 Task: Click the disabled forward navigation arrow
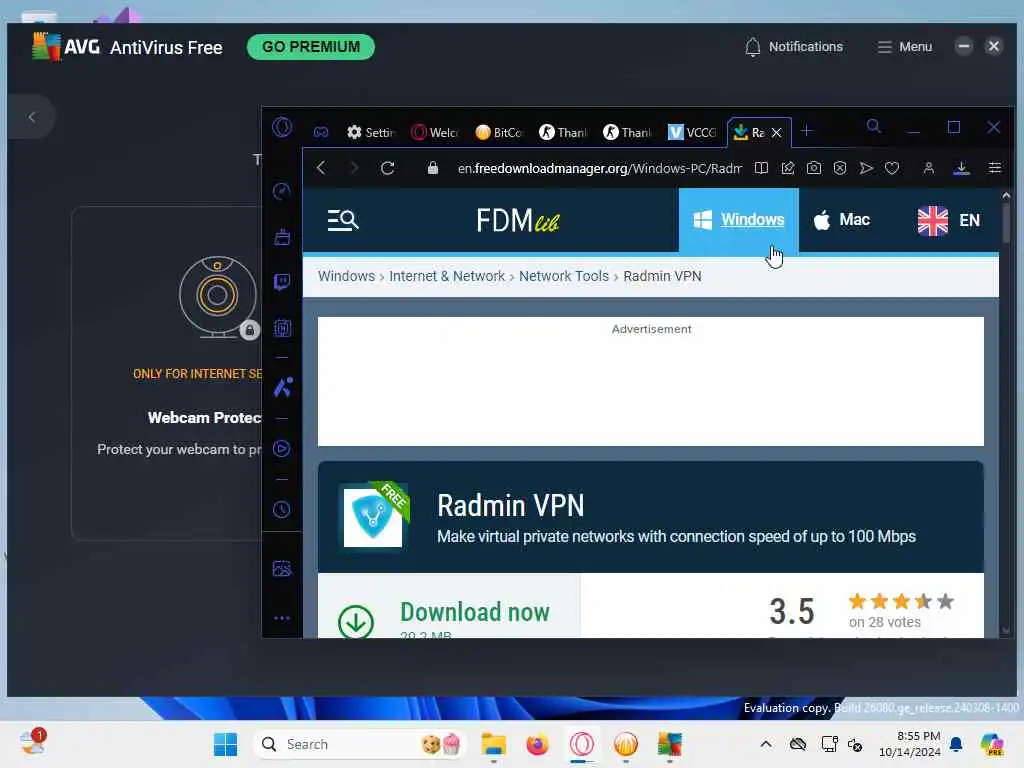pyautogui.click(x=354, y=168)
